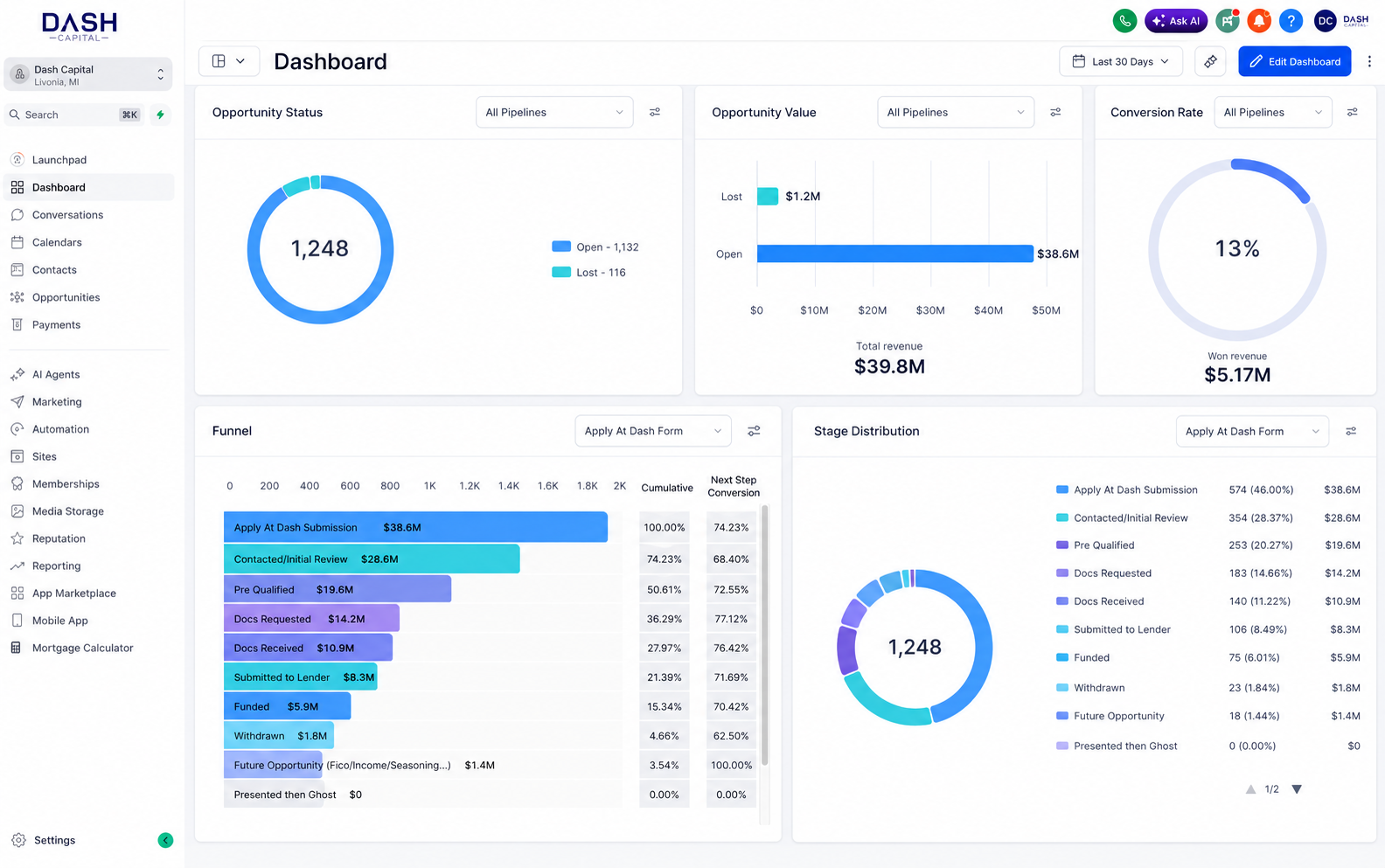Open the Dash Capital account switcher

(87, 74)
